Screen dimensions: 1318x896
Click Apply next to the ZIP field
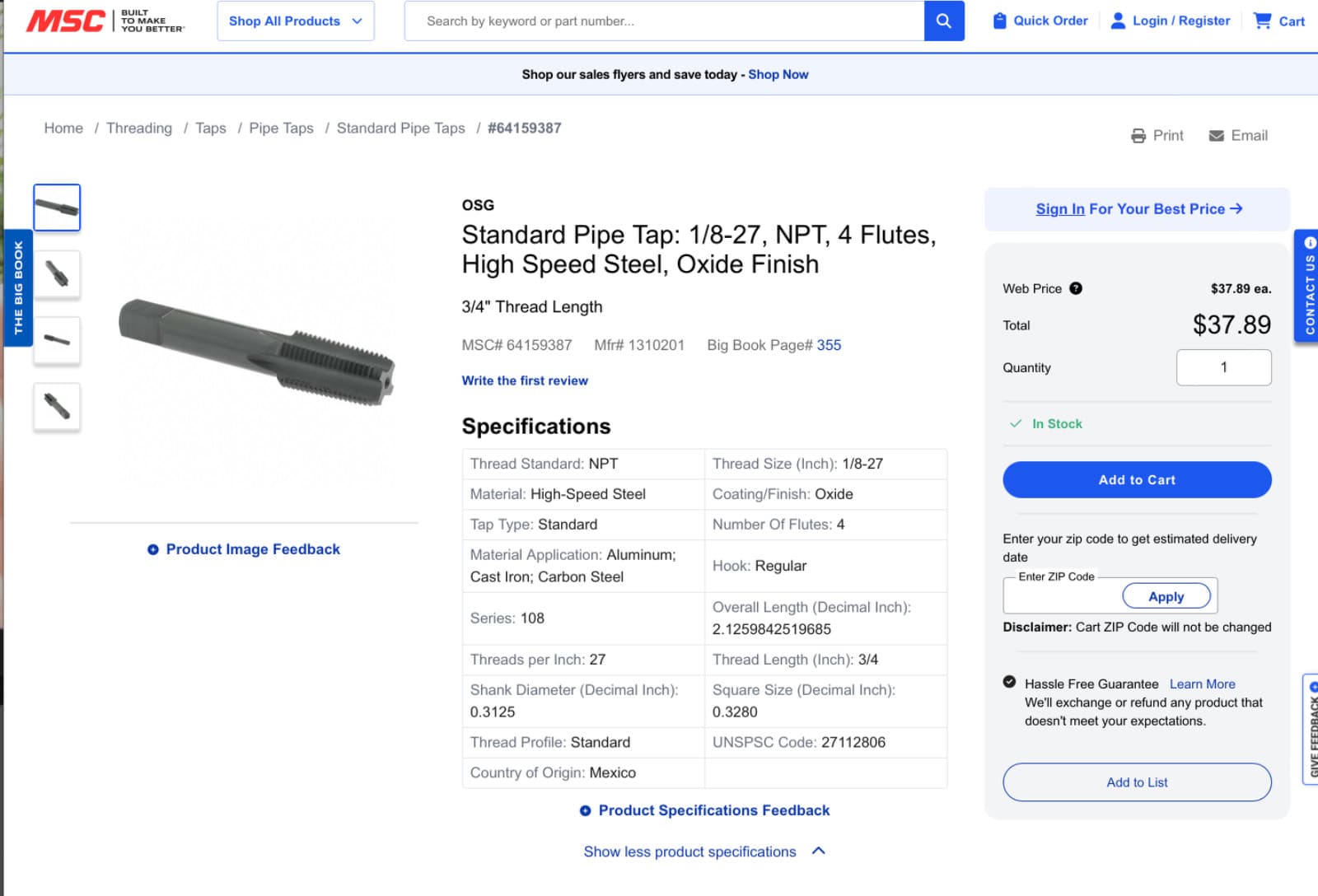[1166, 595]
